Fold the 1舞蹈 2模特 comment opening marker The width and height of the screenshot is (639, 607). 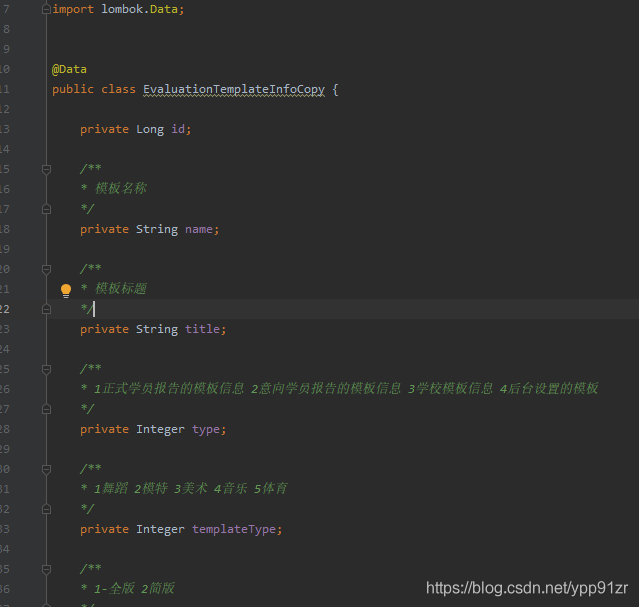click(x=46, y=469)
